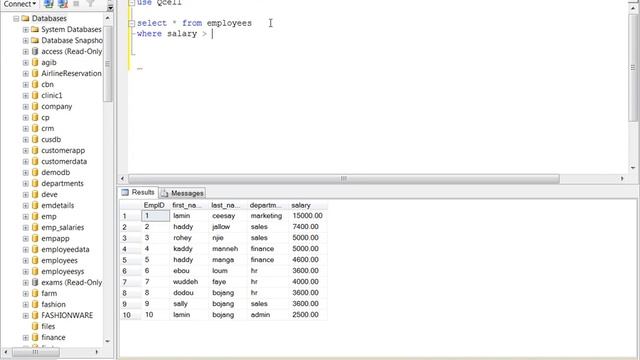Click the last_na... column header
640x360 pixels.
tap(228, 205)
